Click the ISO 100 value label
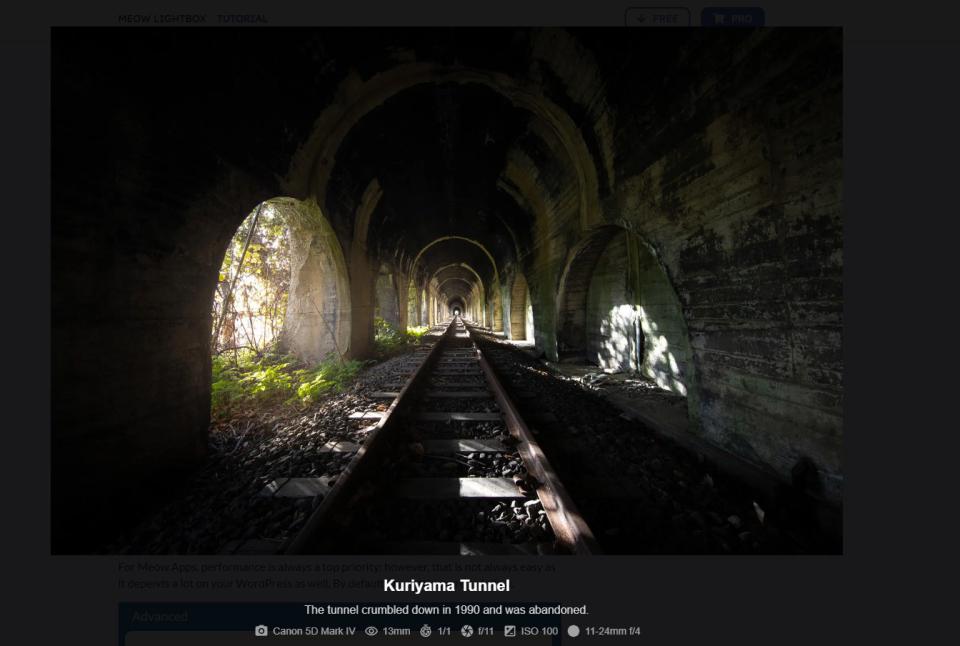Image resolution: width=960 pixels, height=646 pixels. (x=539, y=631)
